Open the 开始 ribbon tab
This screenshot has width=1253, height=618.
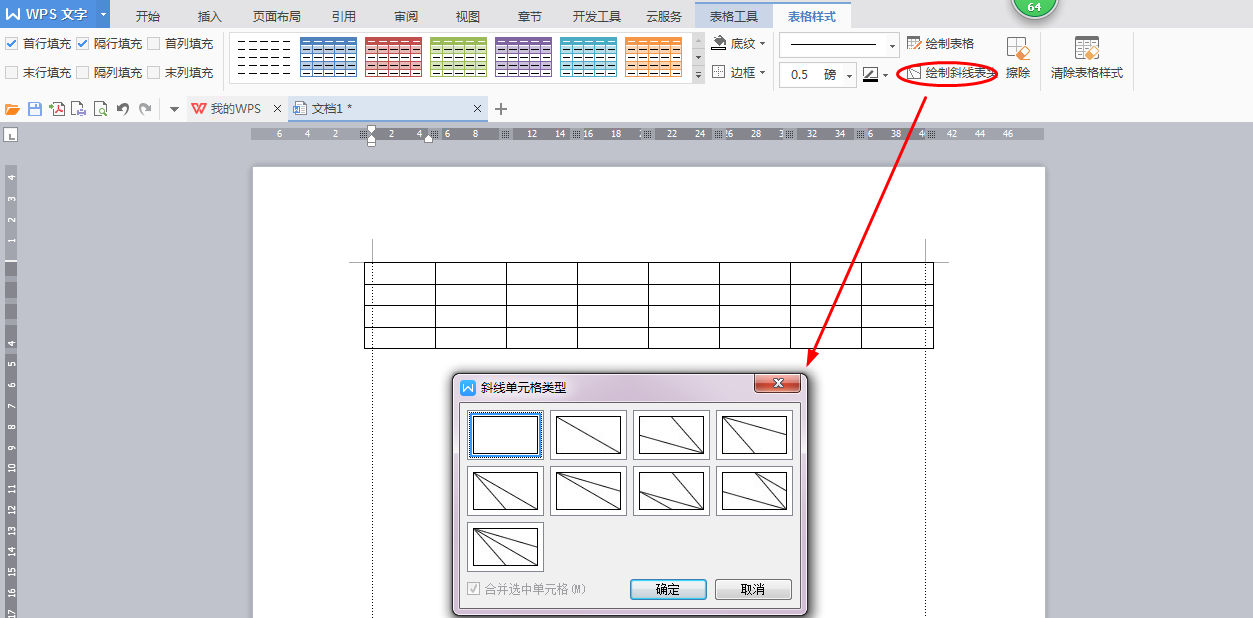click(148, 16)
